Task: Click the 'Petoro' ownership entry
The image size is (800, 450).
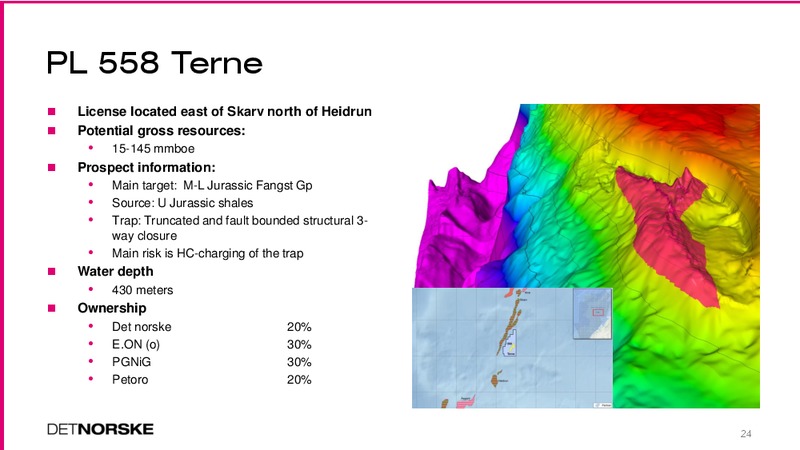Action: [130, 380]
